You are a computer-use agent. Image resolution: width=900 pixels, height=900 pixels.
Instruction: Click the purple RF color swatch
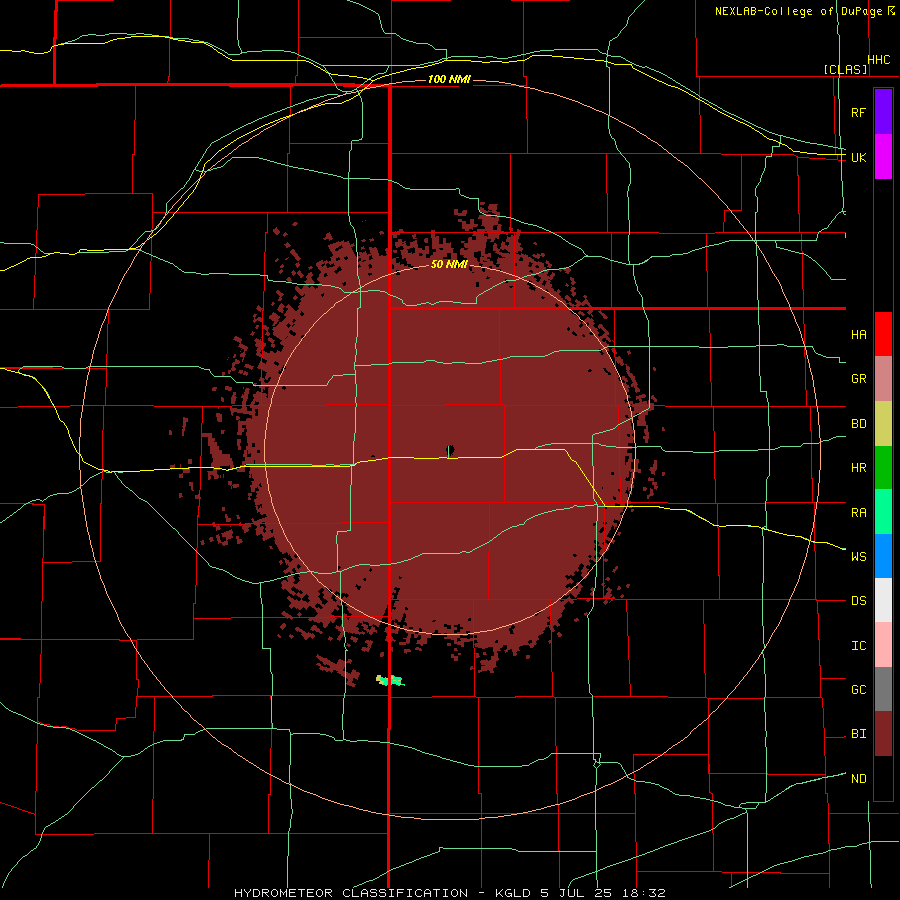coord(883,112)
